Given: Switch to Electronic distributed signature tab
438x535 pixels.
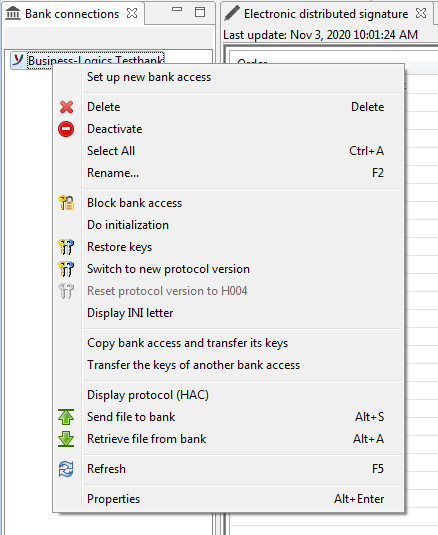Looking at the screenshot, I should click(x=326, y=14).
